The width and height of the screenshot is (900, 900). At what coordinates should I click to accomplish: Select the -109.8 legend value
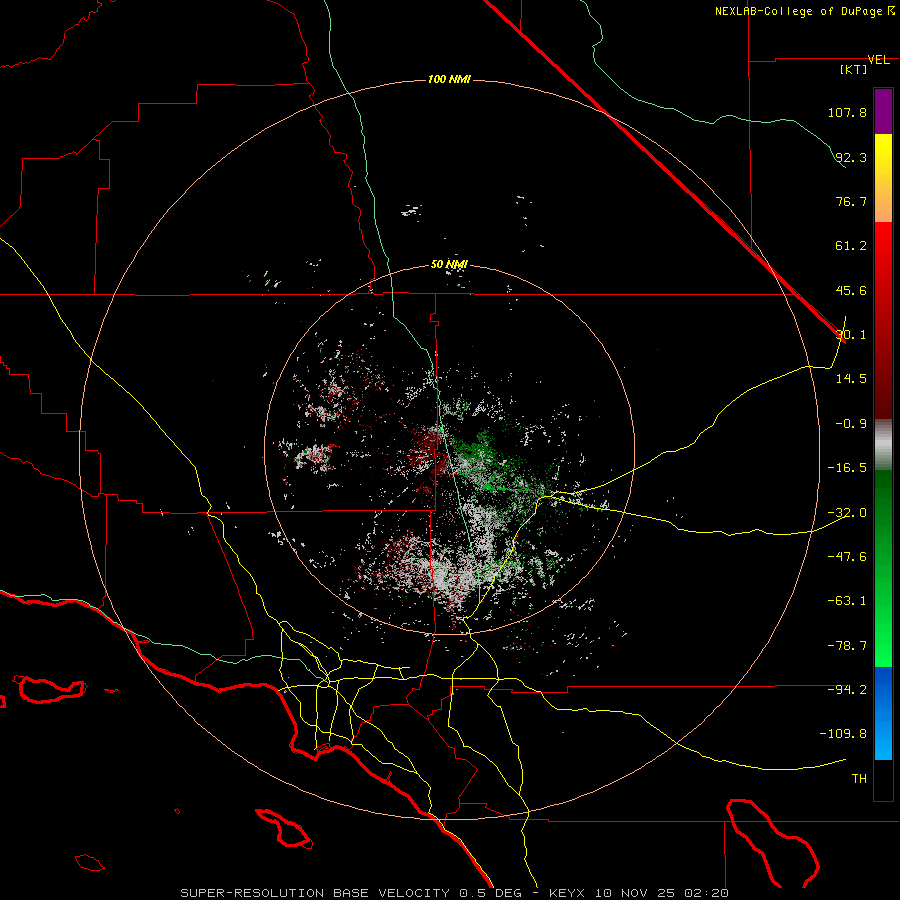pyautogui.click(x=843, y=734)
